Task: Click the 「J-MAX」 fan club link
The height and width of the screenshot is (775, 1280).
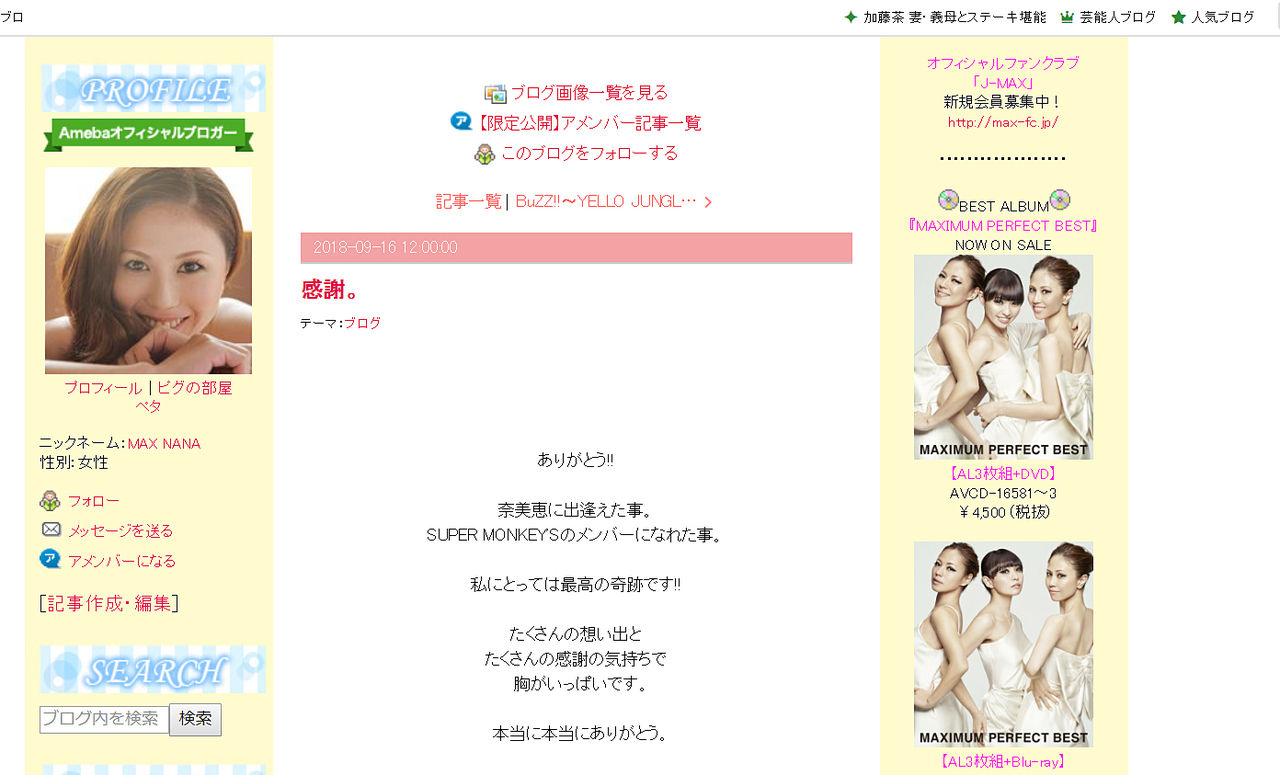Action: 1002,83
